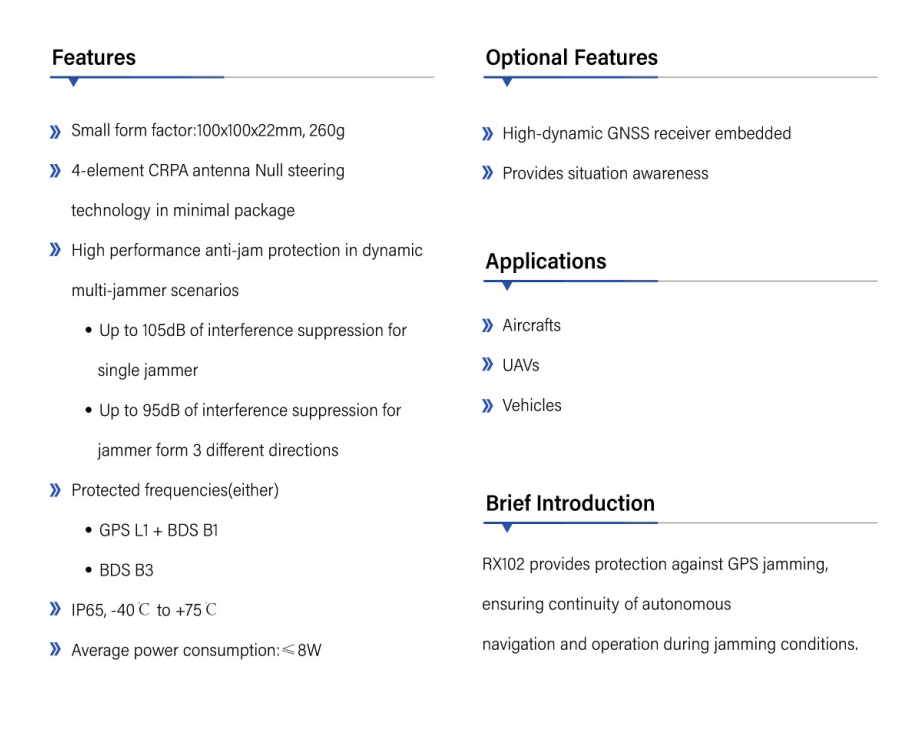This screenshot has height=749, width=915.
Task: Click the chevron bullet beside Small form factor
Action: [x=55, y=131]
